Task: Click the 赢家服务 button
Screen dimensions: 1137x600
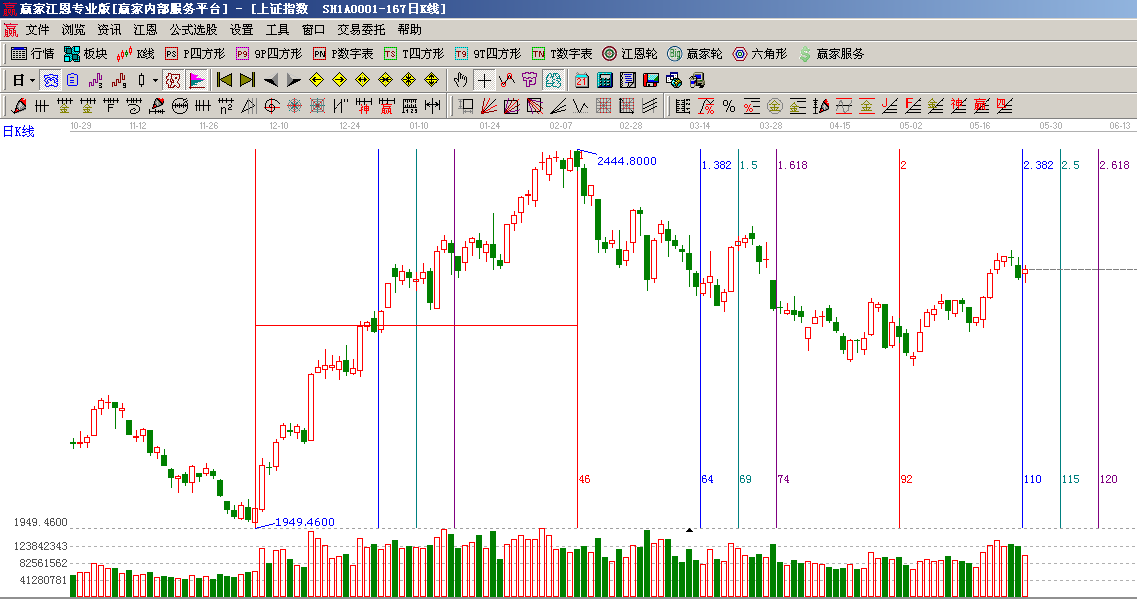Action: 830,54
